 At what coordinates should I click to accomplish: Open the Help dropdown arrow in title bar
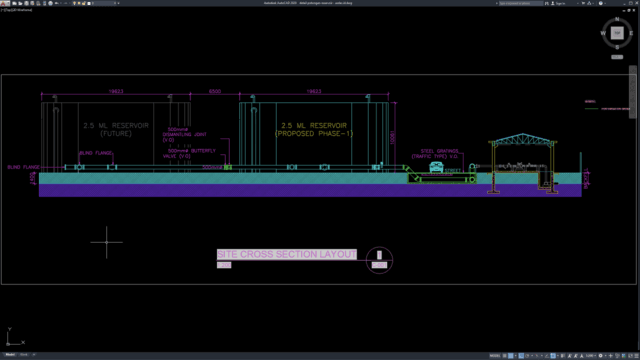click(x=605, y=3)
